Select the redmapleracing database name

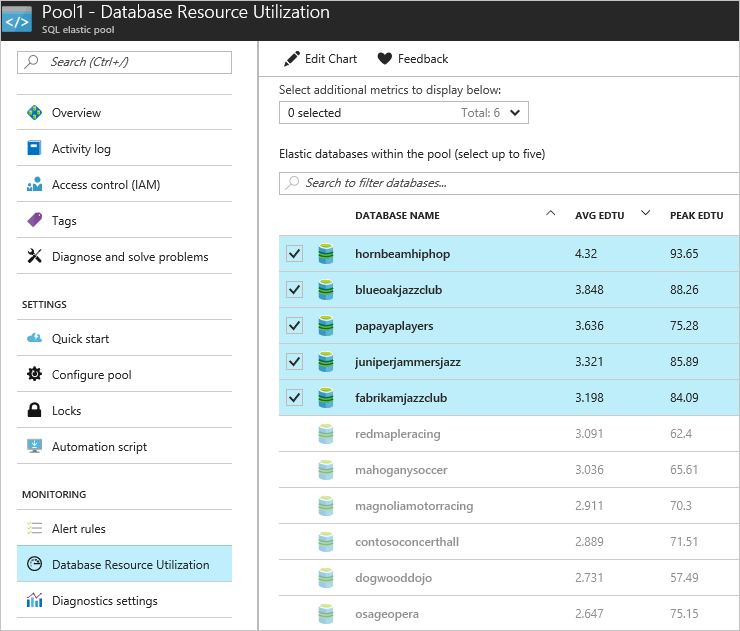pyautogui.click(x=397, y=434)
